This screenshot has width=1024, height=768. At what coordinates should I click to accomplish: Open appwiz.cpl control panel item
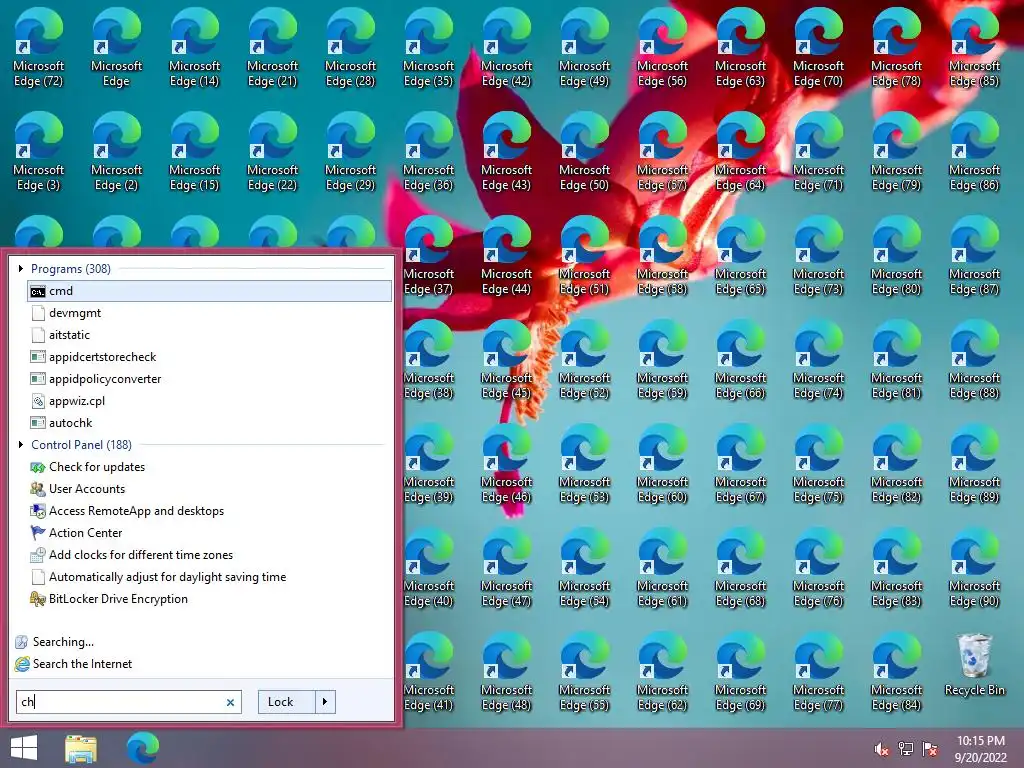click(209, 401)
